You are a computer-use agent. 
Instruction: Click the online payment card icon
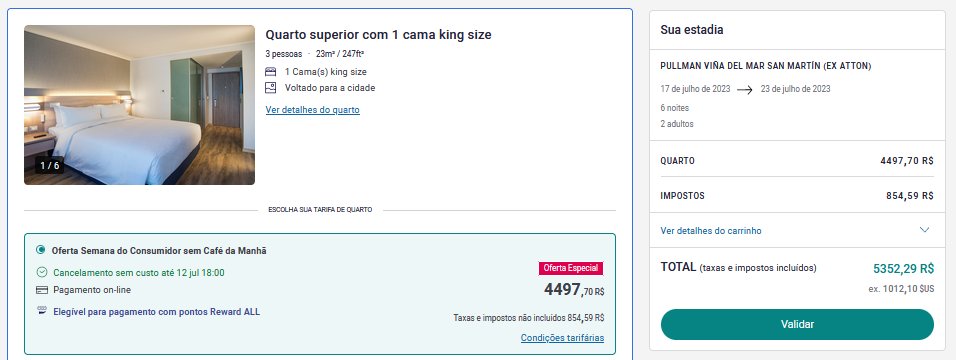point(42,290)
